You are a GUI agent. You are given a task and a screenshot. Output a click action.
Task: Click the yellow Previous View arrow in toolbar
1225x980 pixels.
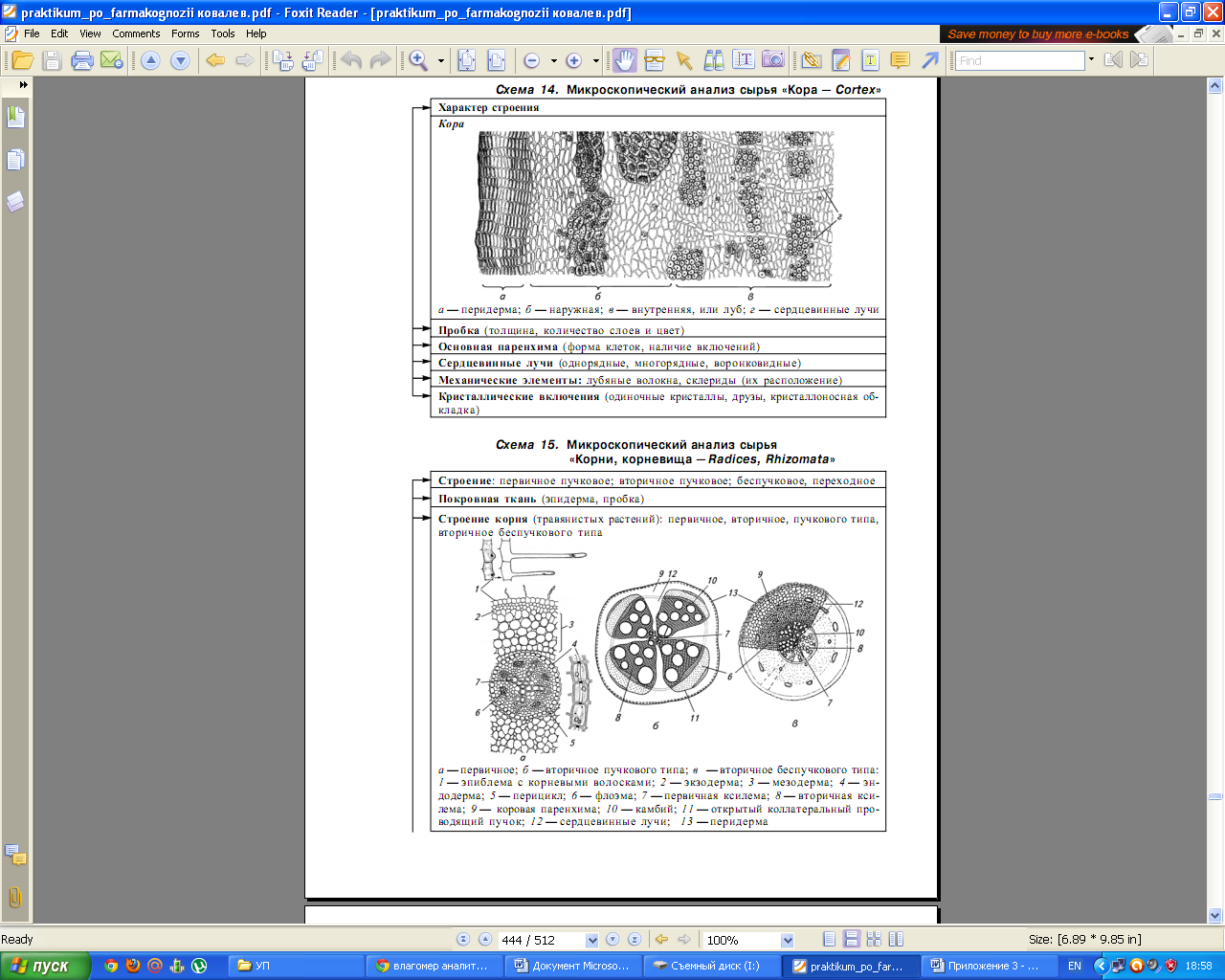(x=215, y=60)
